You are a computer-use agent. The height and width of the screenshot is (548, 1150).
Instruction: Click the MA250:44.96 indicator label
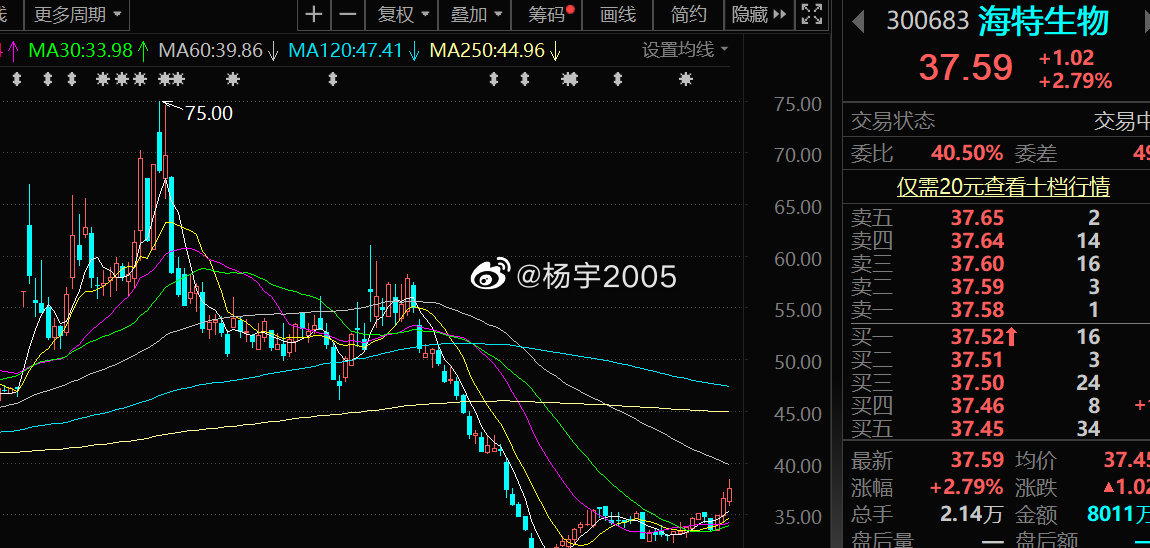pyautogui.click(x=495, y=51)
